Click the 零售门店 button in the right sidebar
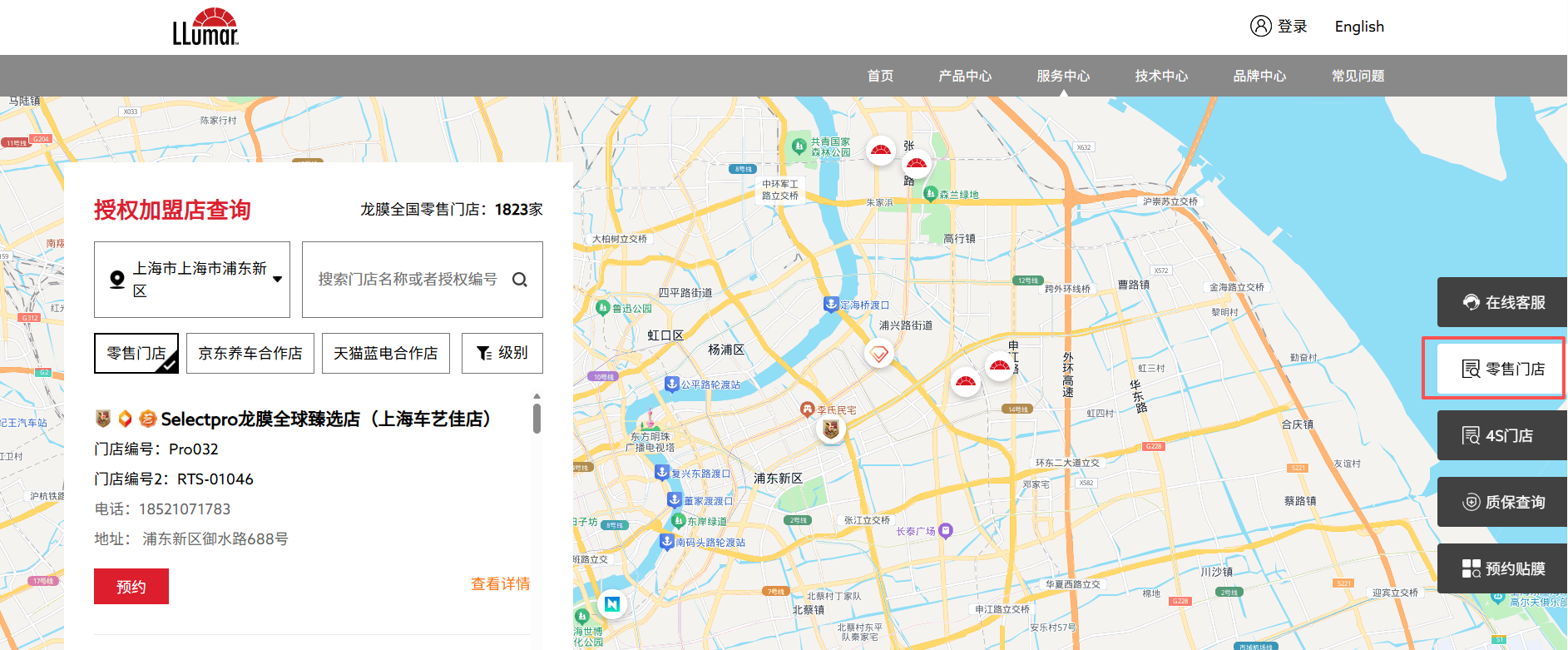1568x650 pixels. click(x=1502, y=369)
